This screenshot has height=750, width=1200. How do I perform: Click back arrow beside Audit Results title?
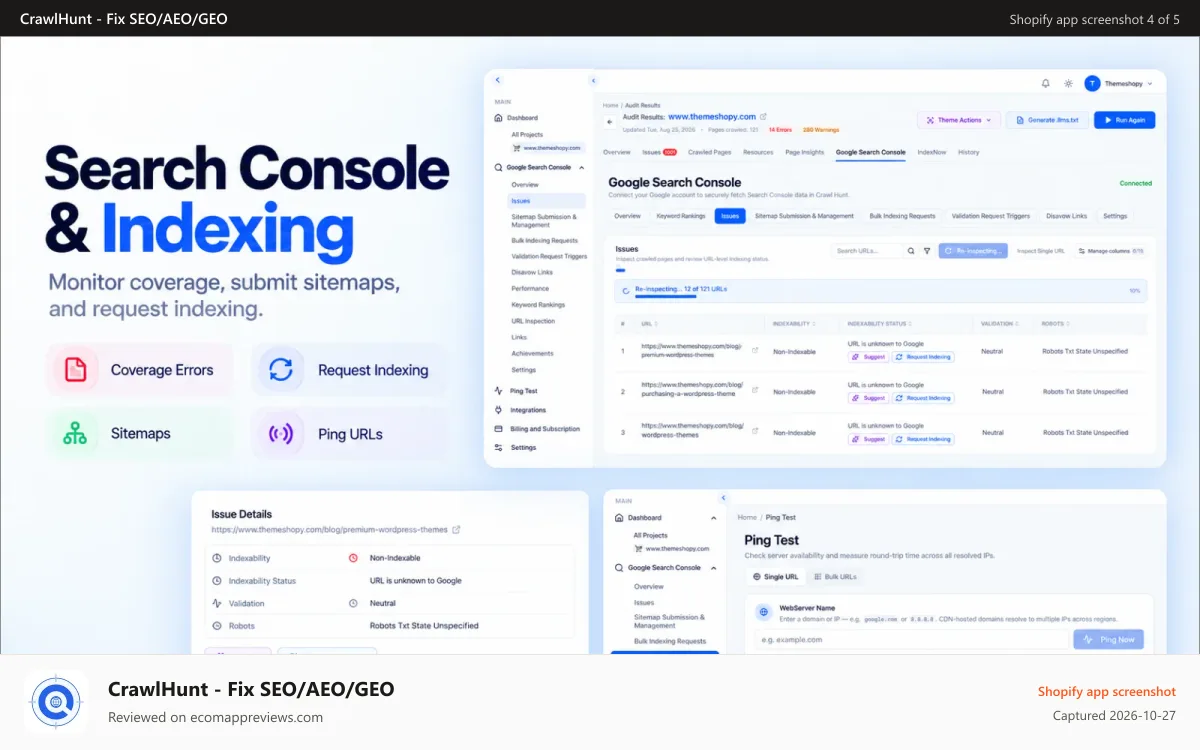coord(610,121)
